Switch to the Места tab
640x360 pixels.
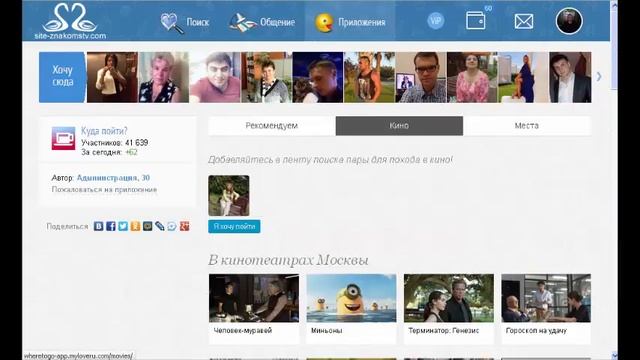[x=527, y=126]
